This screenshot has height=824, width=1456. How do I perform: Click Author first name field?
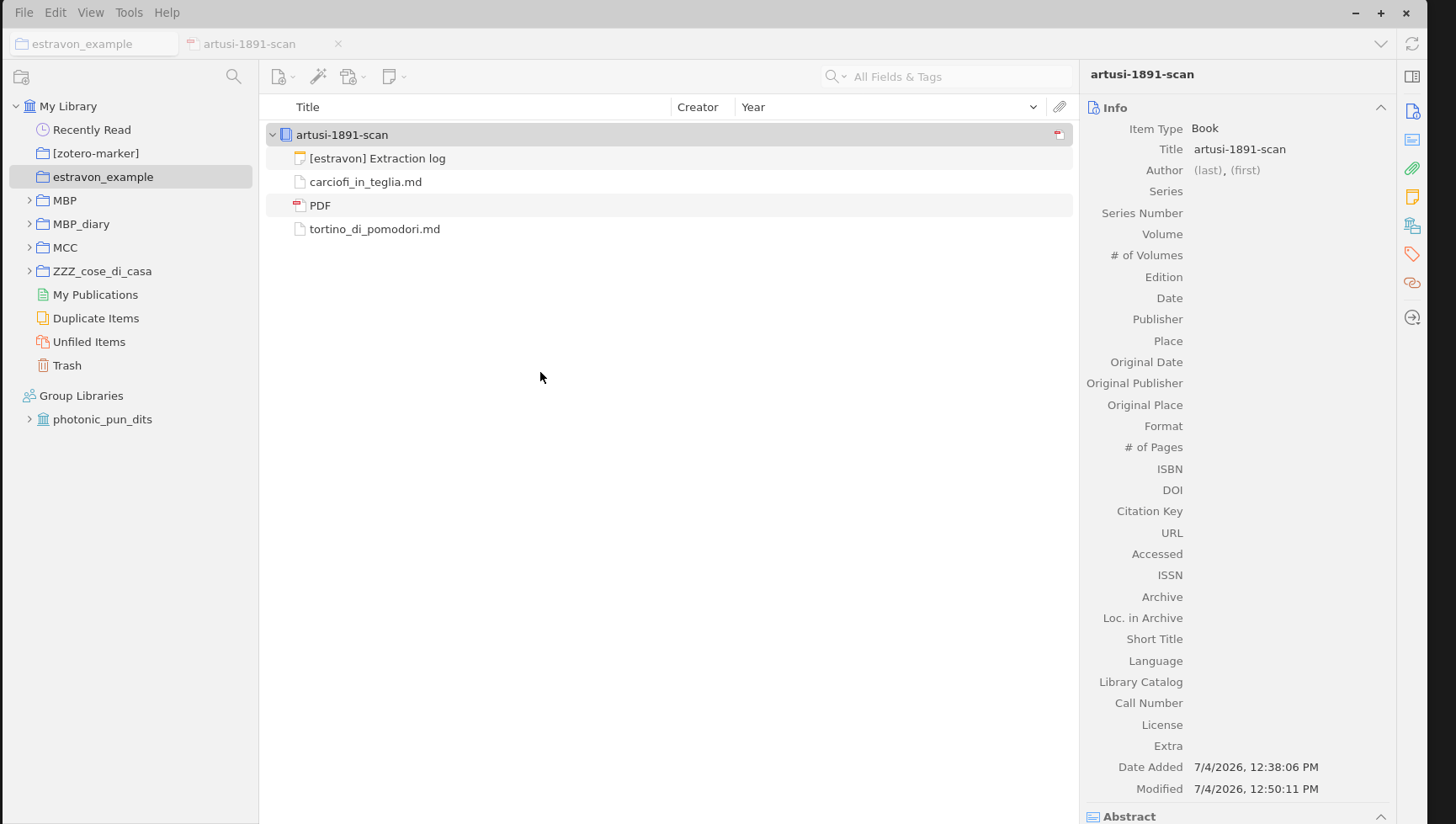(x=1246, y=170)
